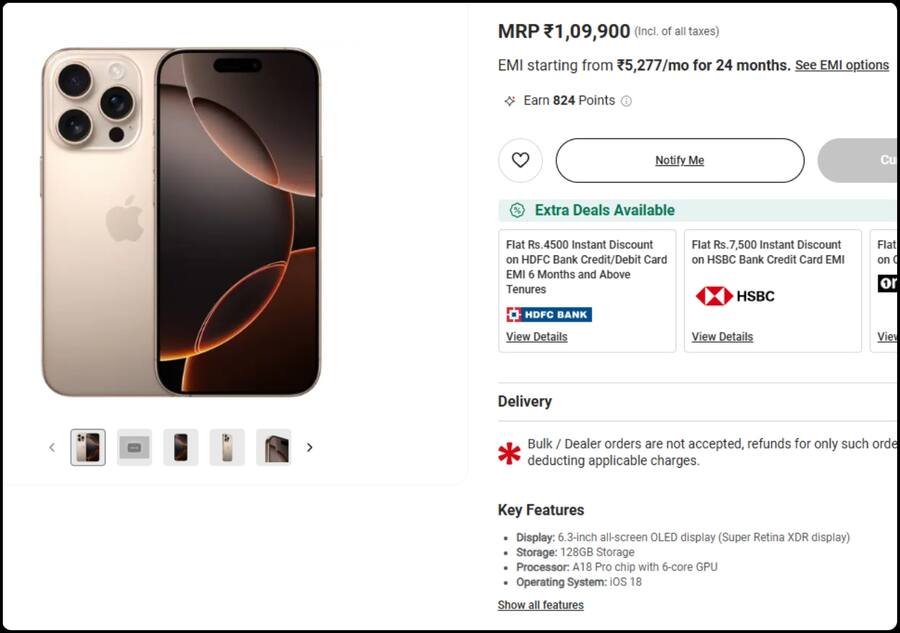Select the third thumbnail showing phone front
900x633 pixels.
click(x=181, y=447)
